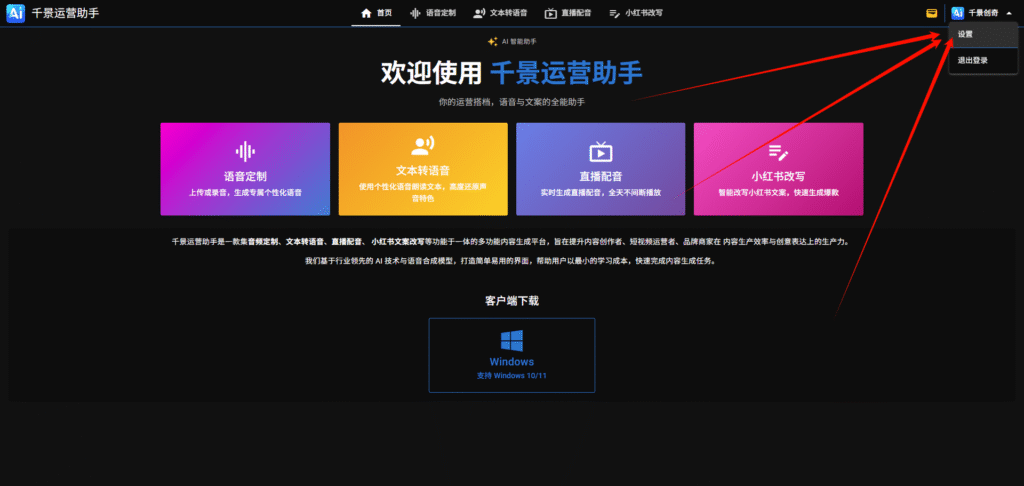The width and height of the screenshot is (1024, 486).
Task: Click the user avatar beside 千景创奇
Action: pos(957,13)
